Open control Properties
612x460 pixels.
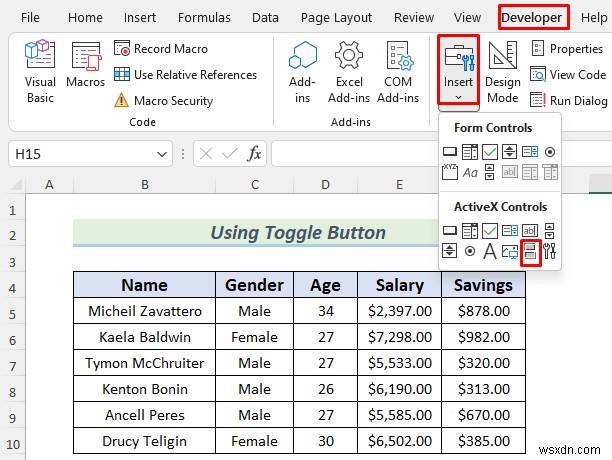(567, 49)
